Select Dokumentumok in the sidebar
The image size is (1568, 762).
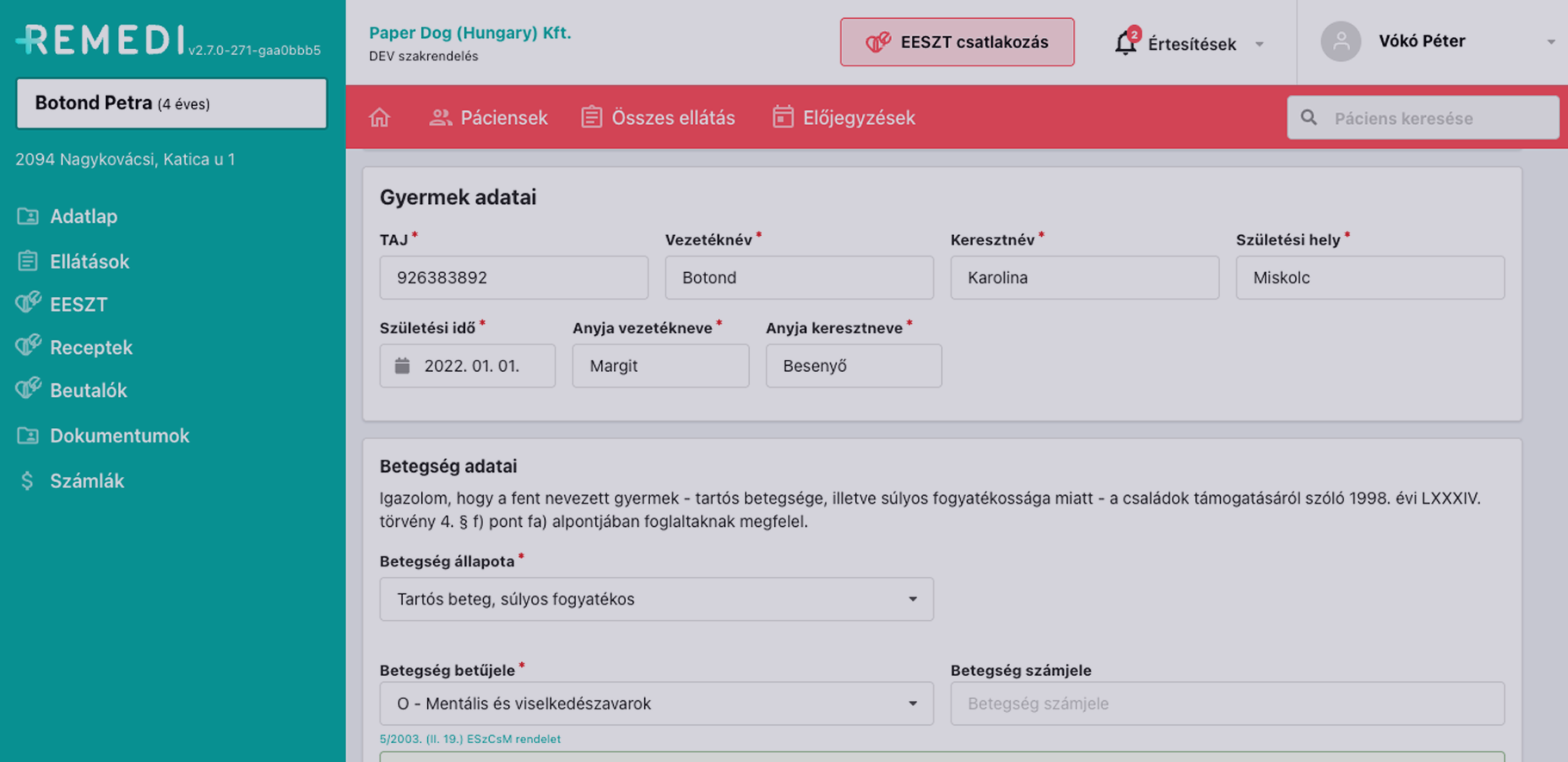[x=120, y=436]
